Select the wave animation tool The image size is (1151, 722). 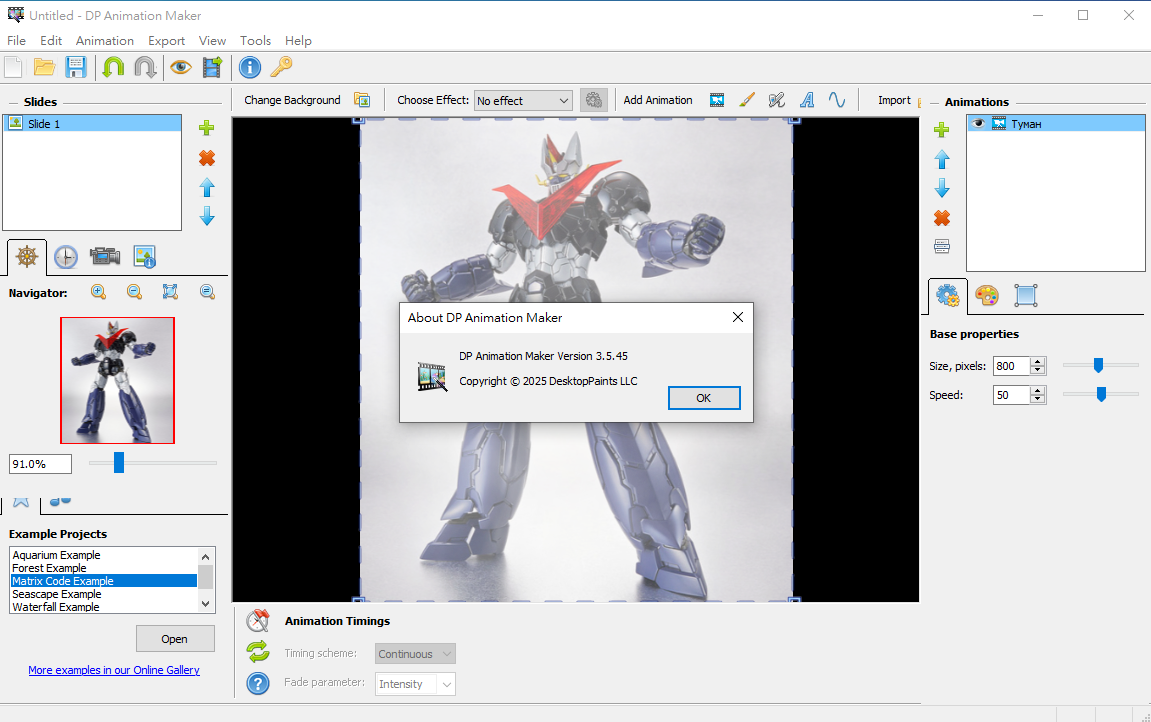point(837,100)
